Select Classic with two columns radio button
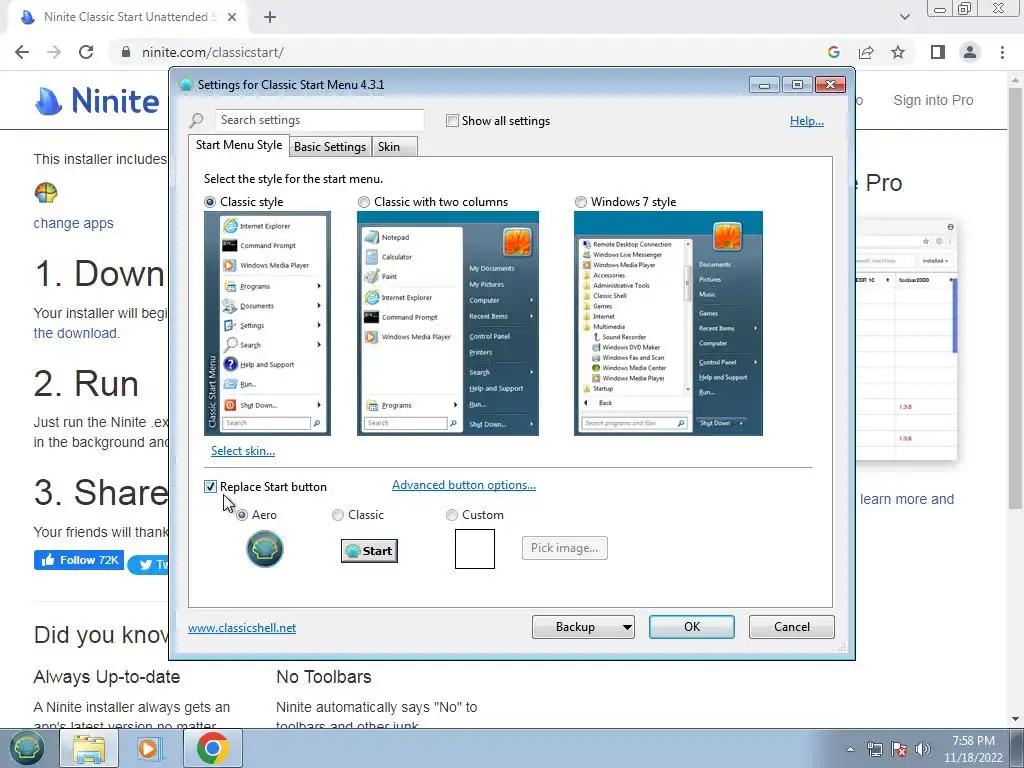This screenshot has width=1024, height=768. [x=364, y=202]
